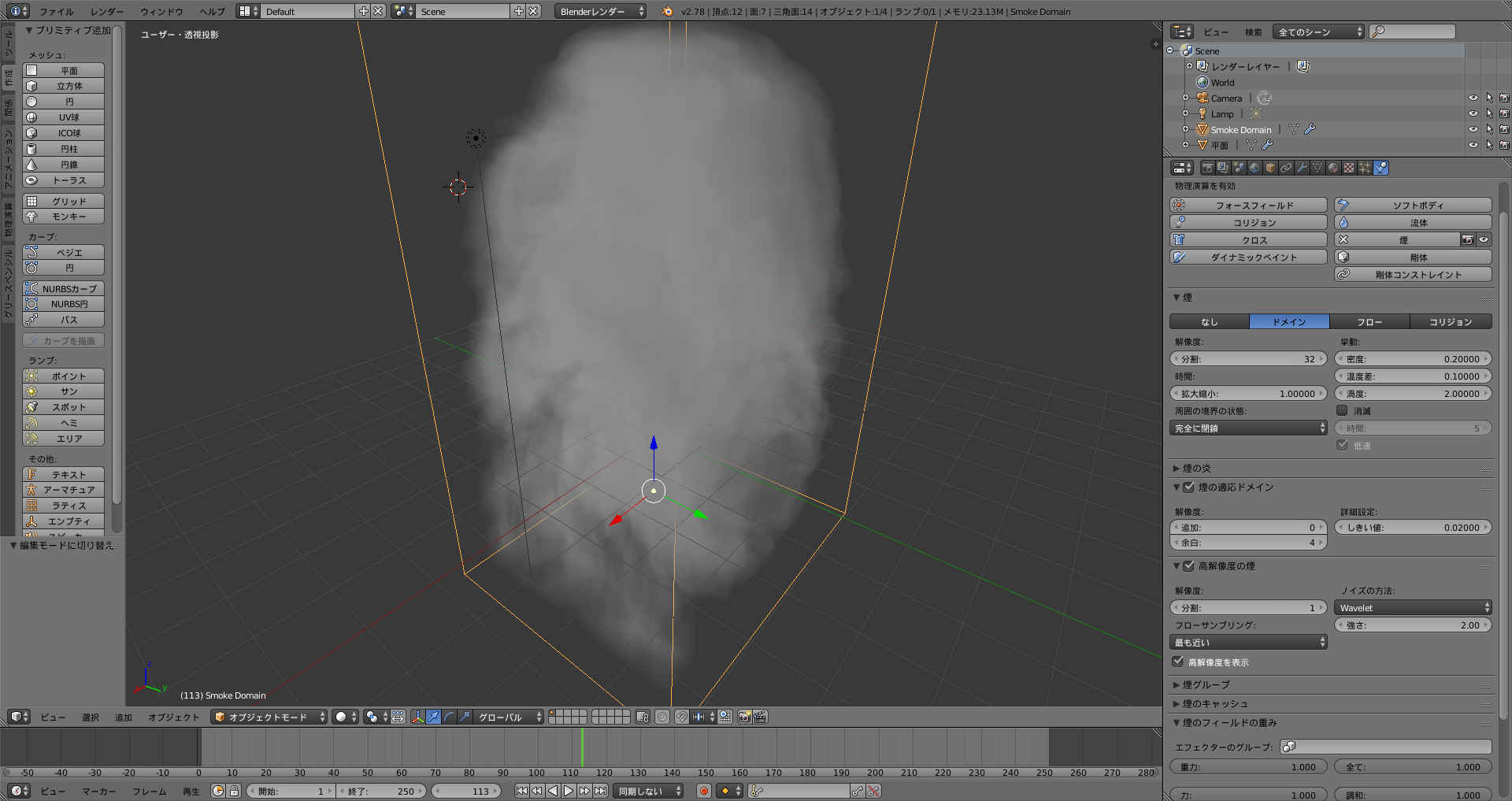Expand the 煙のキャッシュ panel
The image size is (1512, 801).
(1214, 703)
